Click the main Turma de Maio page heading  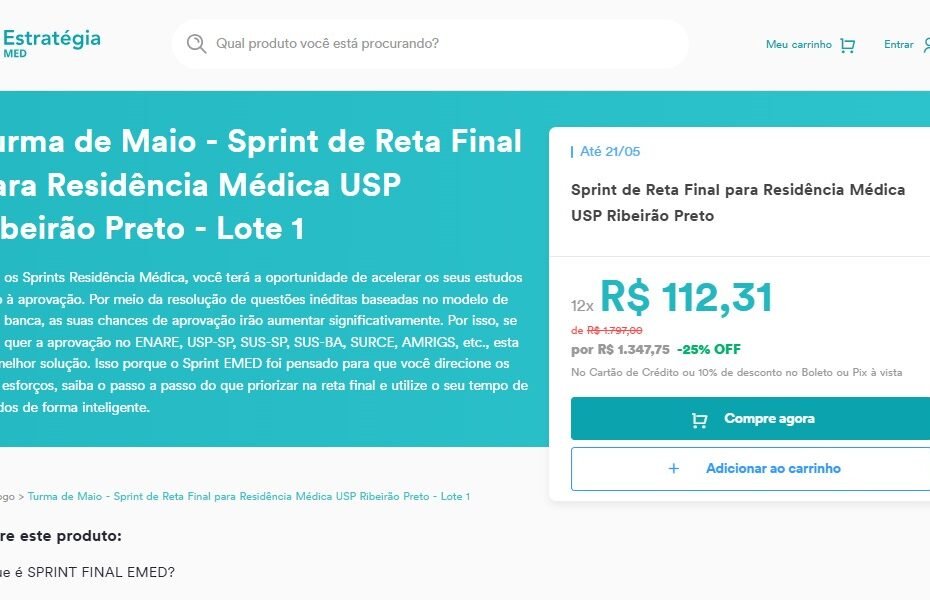tap(260, 184)
